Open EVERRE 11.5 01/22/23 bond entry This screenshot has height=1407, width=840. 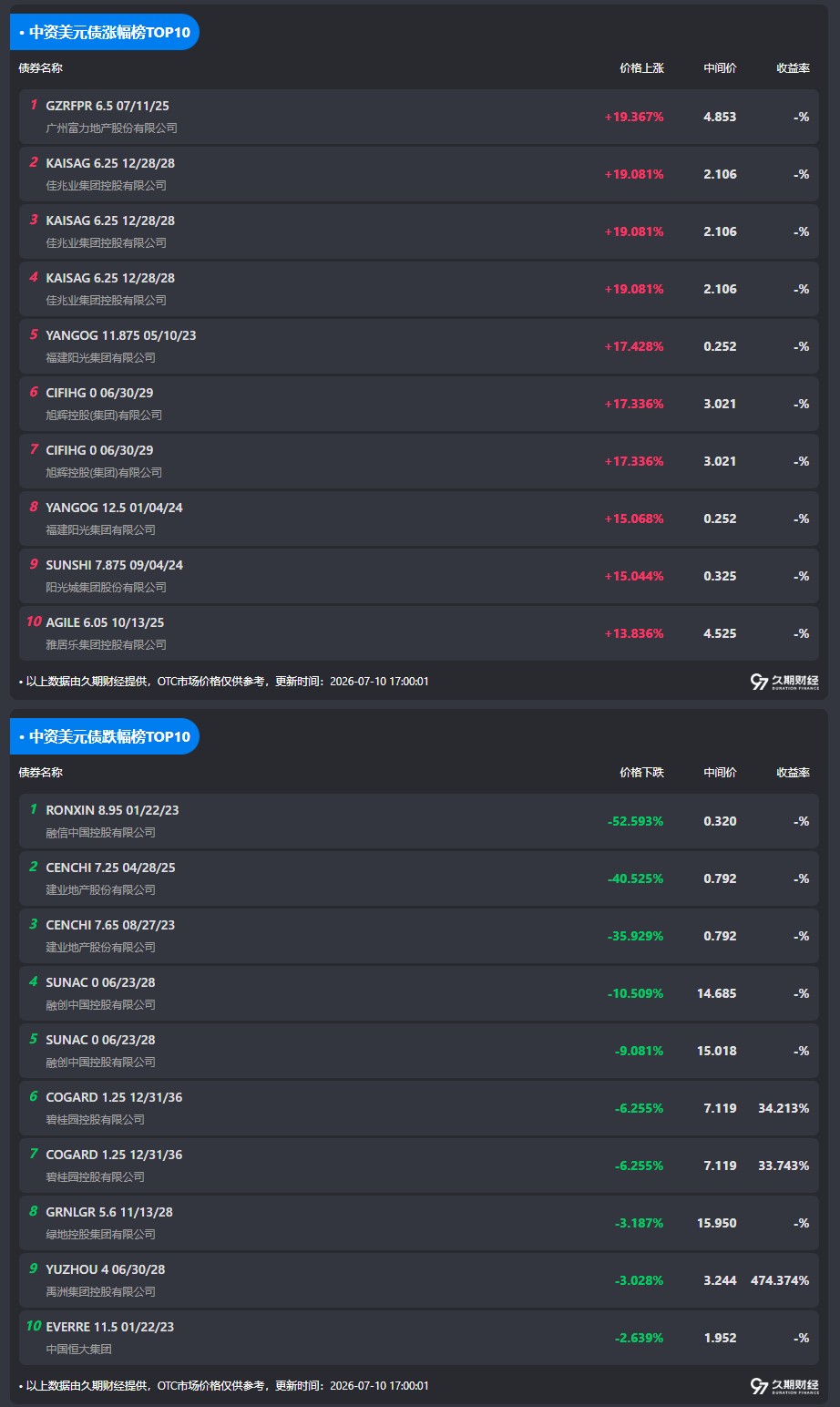419,1338
